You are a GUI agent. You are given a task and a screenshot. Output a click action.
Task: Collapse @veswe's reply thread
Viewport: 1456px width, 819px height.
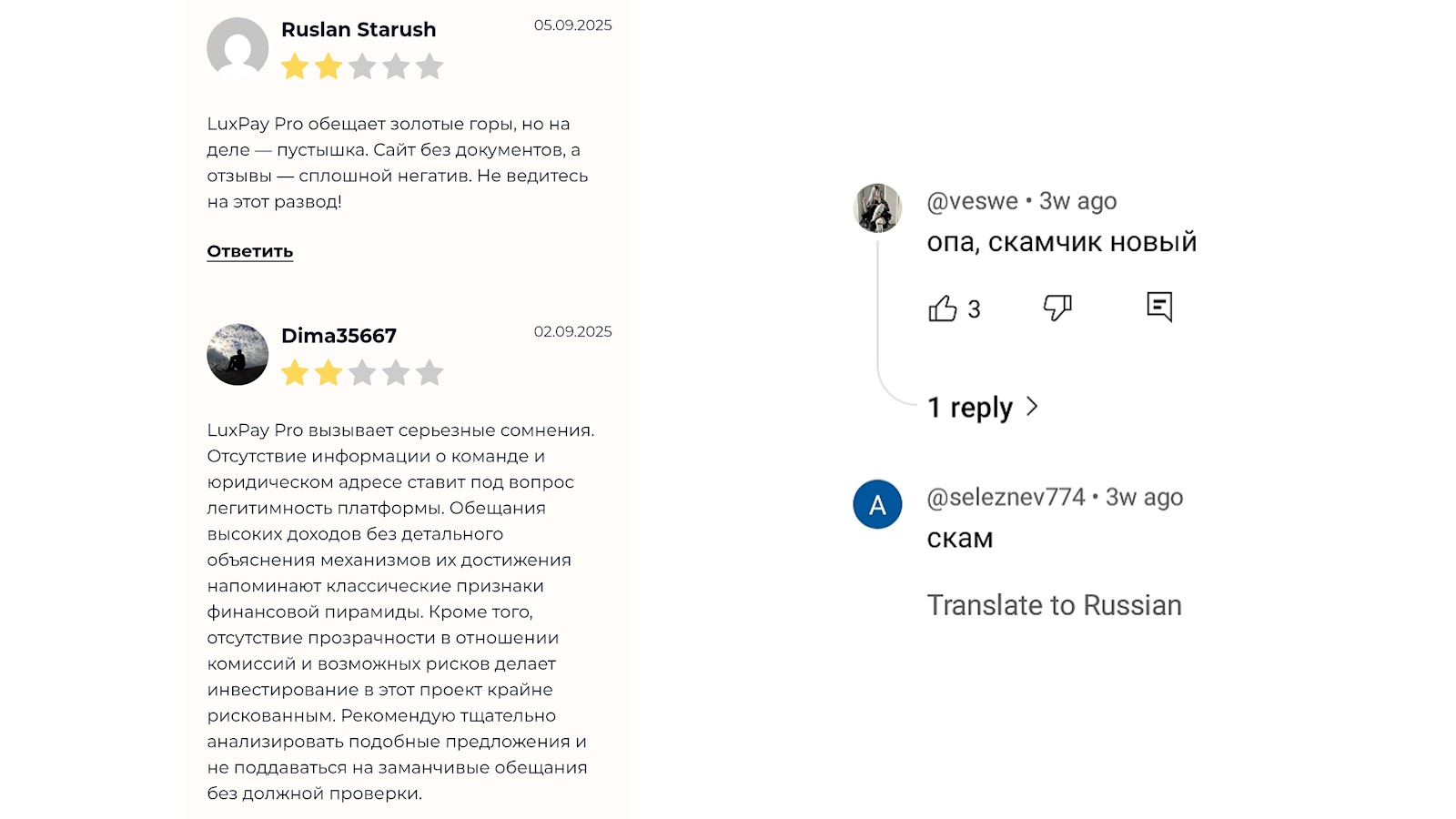(969, 408)
